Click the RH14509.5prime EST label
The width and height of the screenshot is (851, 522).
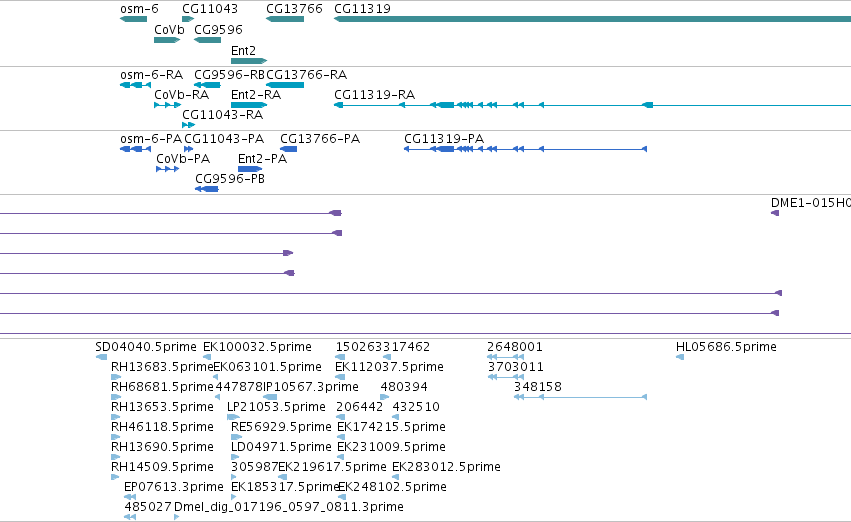coord(162,467)
